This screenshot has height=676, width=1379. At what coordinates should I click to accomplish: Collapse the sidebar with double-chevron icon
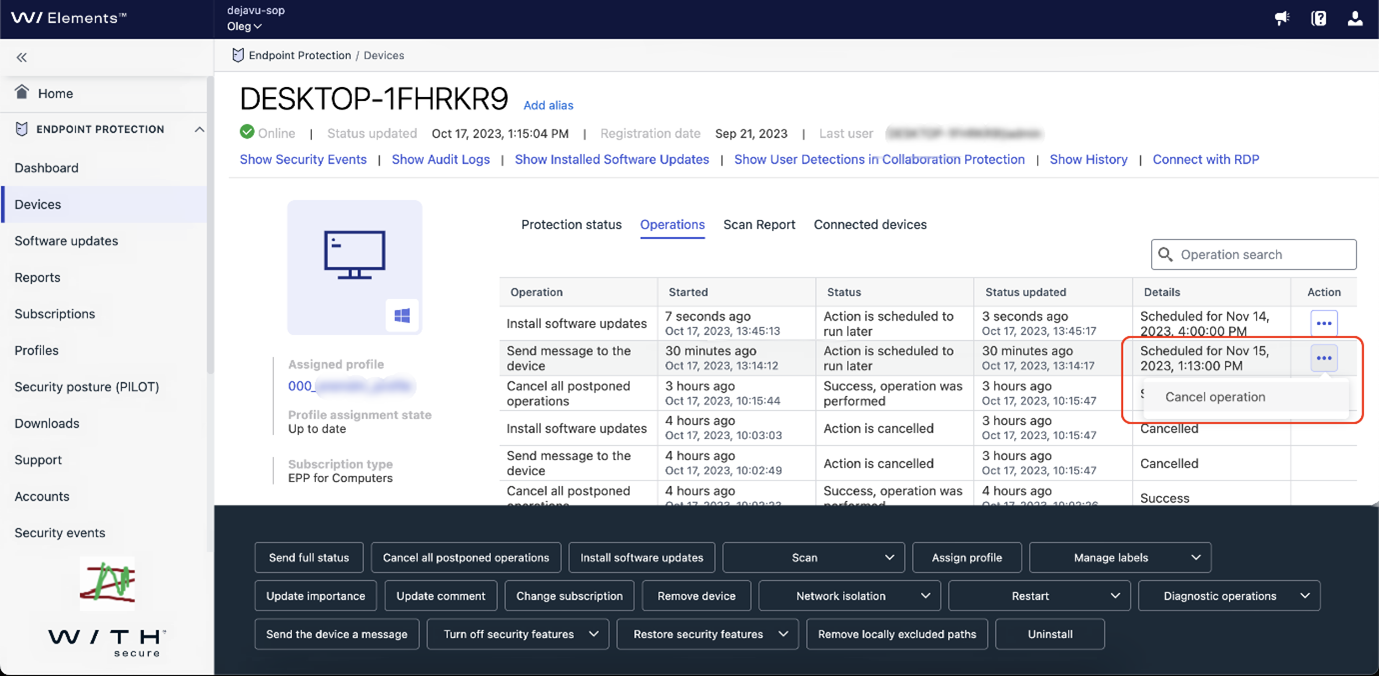tap(22, 58)
